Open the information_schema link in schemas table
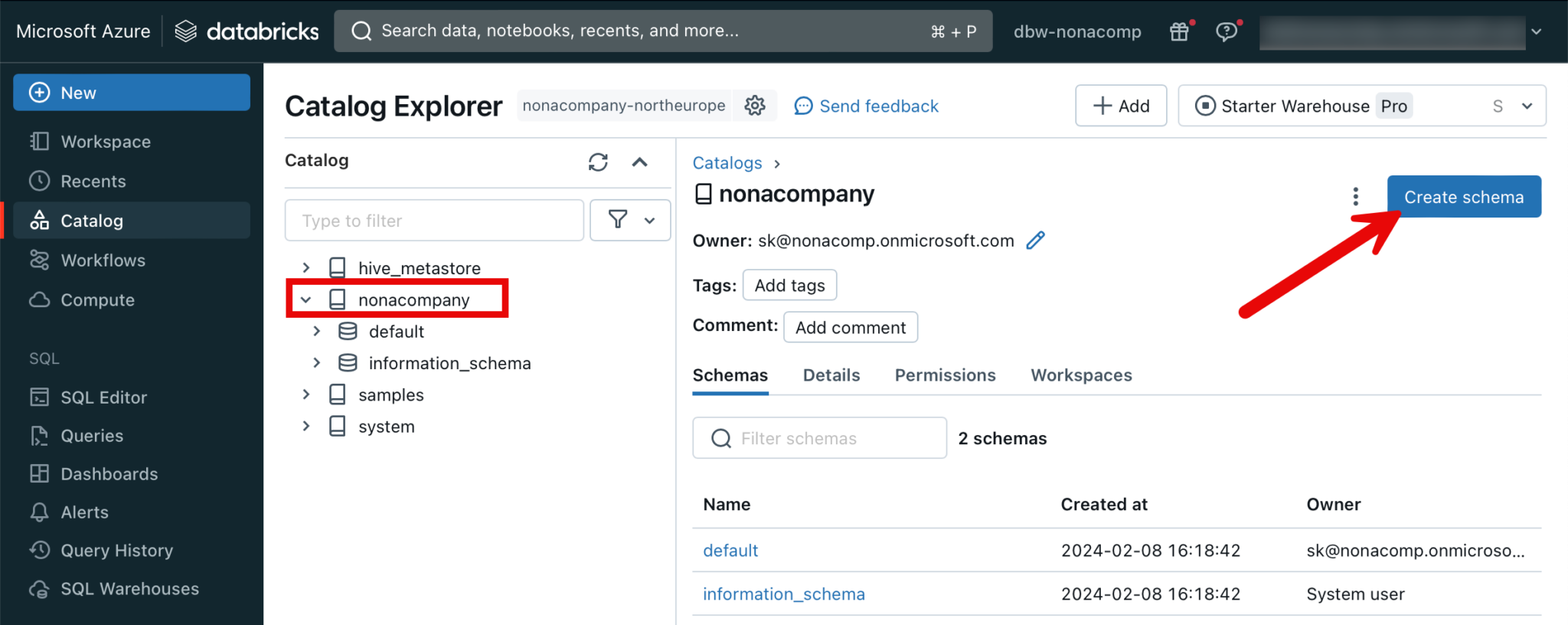This screenshot has height=625, width=1568. point(784,594)
